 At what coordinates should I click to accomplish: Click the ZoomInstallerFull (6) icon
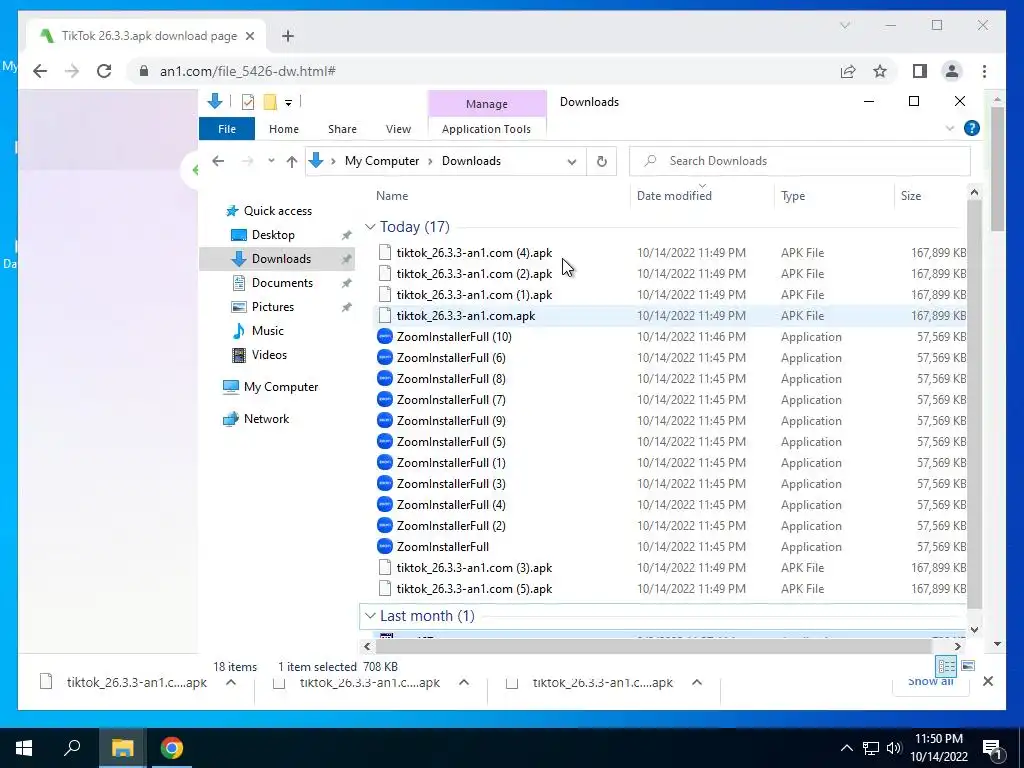click(x=385, y=358)
